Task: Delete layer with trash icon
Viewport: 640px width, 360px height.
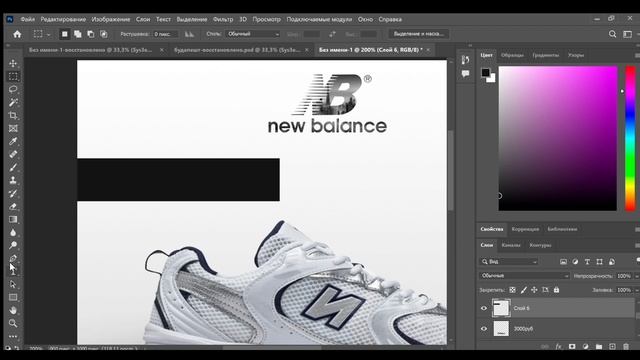Action: pyautogui.click(x=626, y=347)
